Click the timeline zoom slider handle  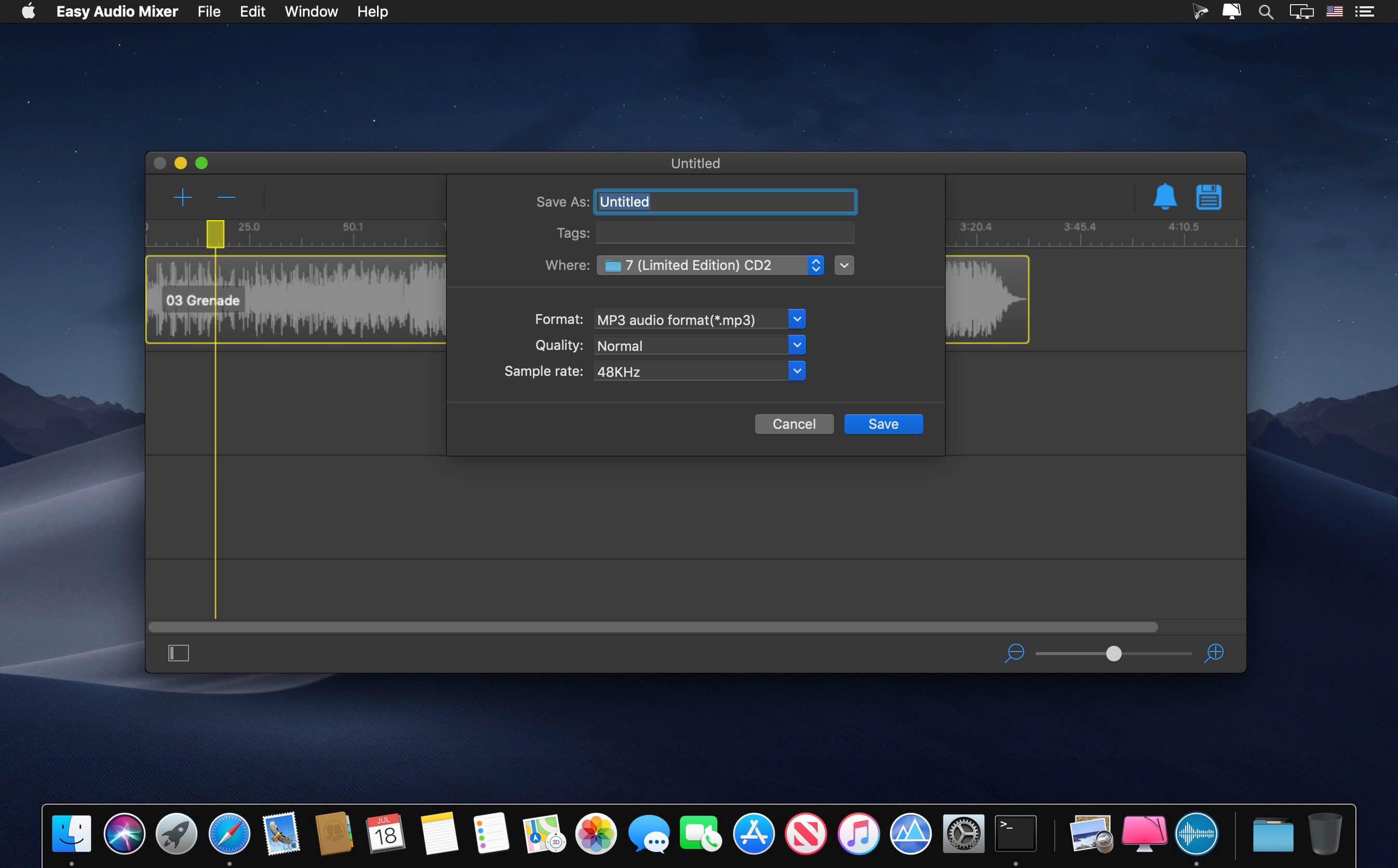point(1113,653)
